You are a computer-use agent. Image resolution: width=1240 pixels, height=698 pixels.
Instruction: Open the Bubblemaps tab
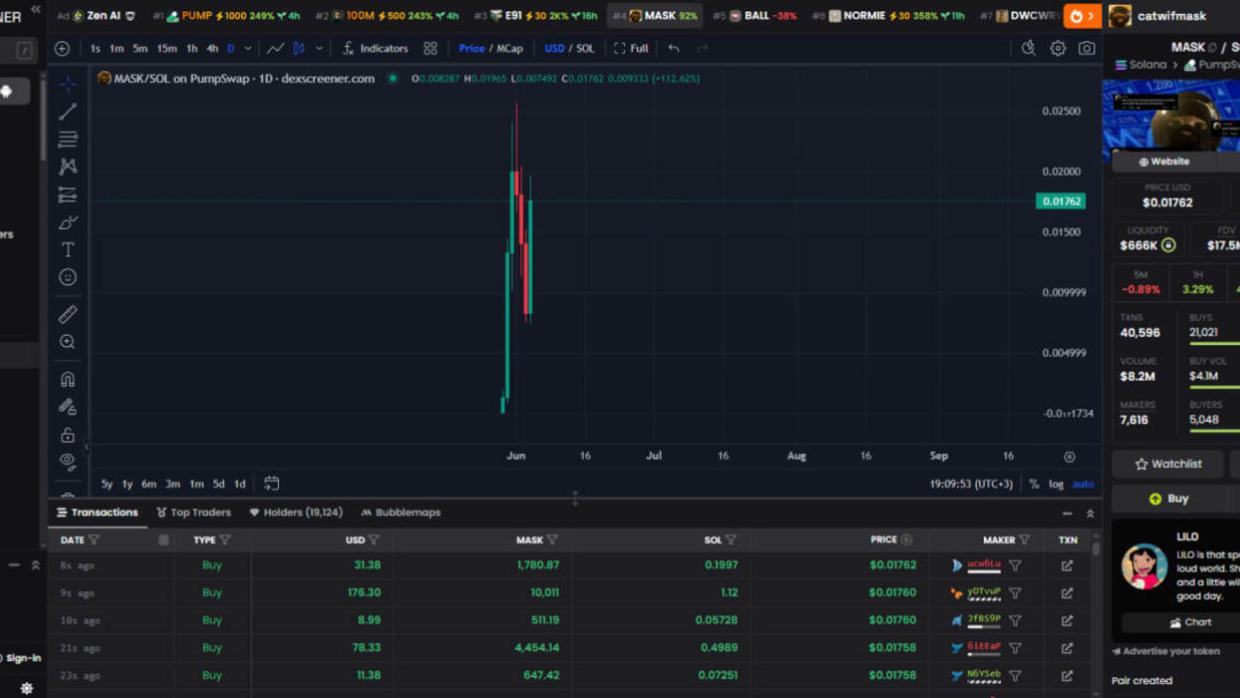[401, 512]
